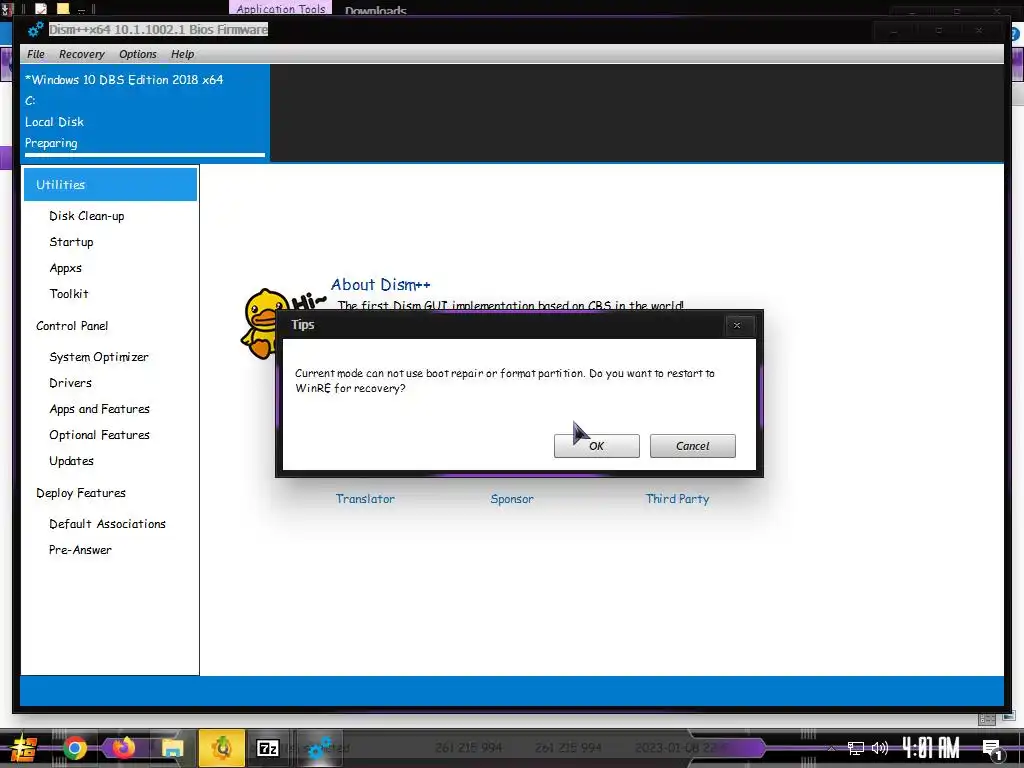Select the Deploy Features section header
Screen dimensions: 1024x768
(81, 493)
